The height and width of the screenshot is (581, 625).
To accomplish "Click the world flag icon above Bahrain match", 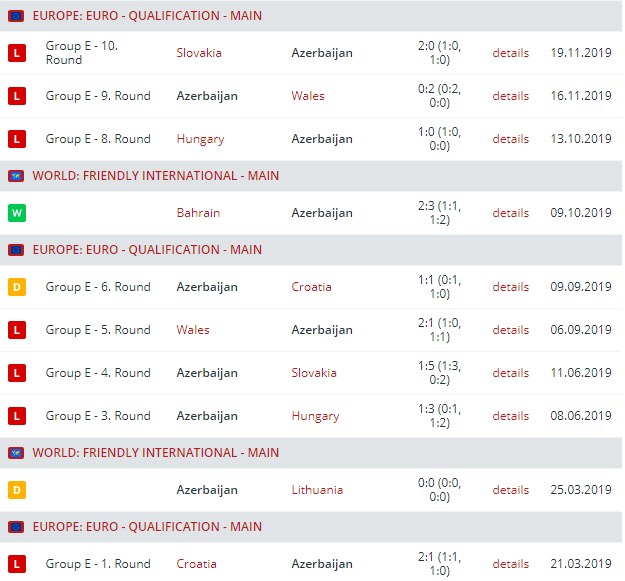I will [16, 176].
